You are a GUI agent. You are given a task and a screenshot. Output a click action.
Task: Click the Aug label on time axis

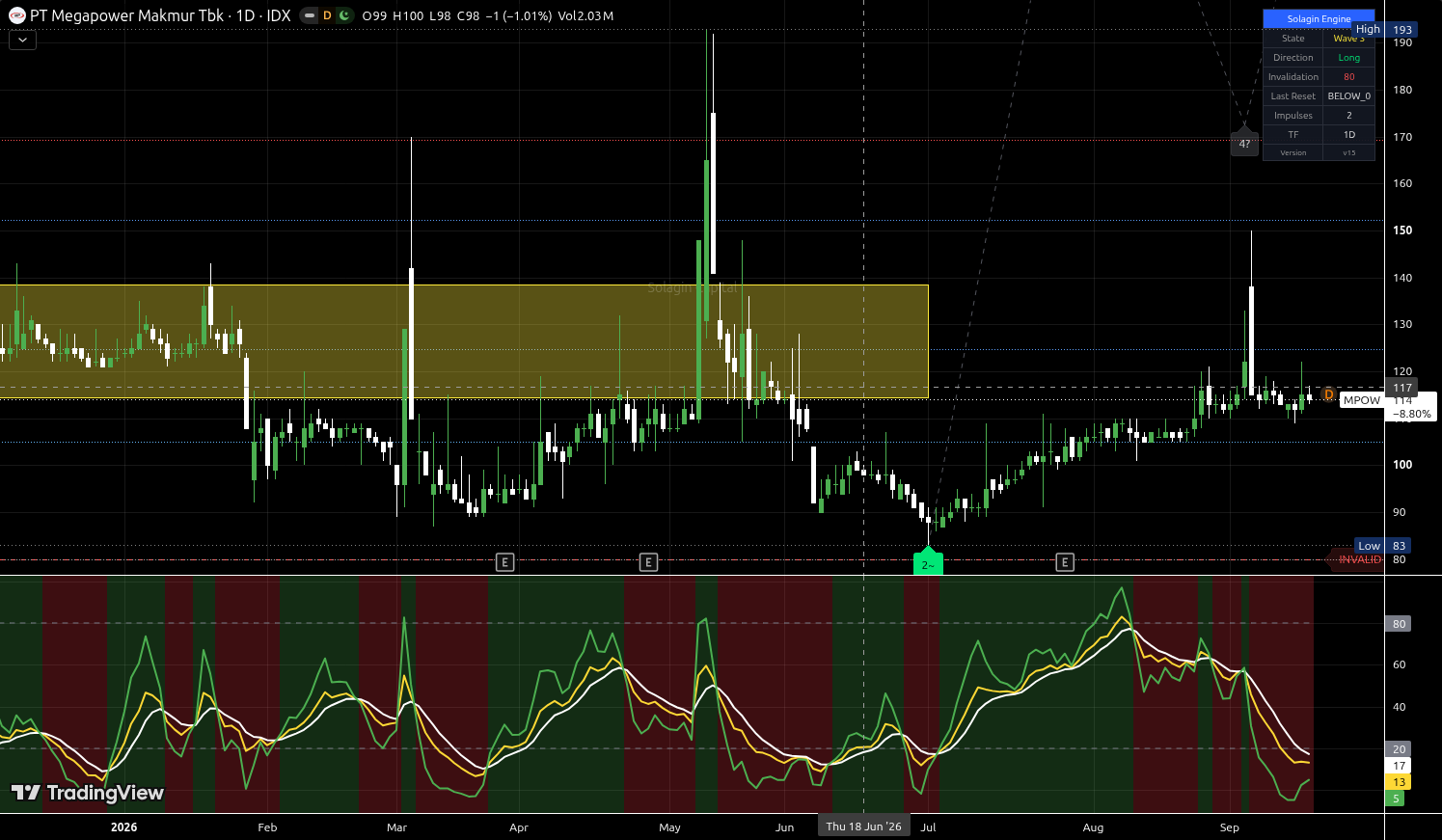coord(1093,827)
